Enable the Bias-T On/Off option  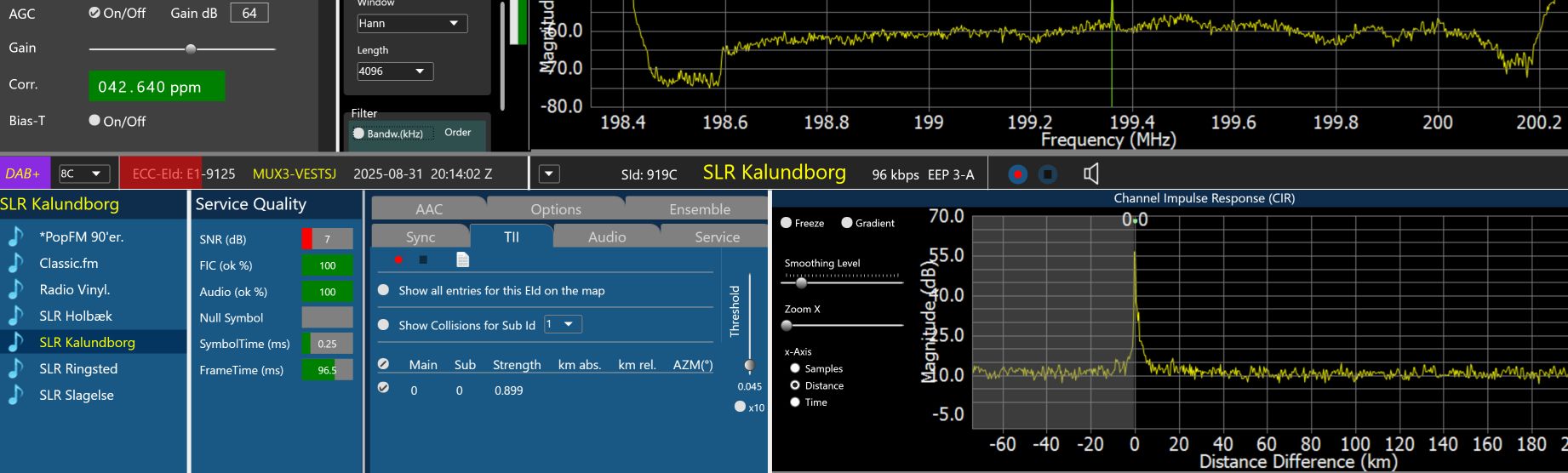coord(94,121)
